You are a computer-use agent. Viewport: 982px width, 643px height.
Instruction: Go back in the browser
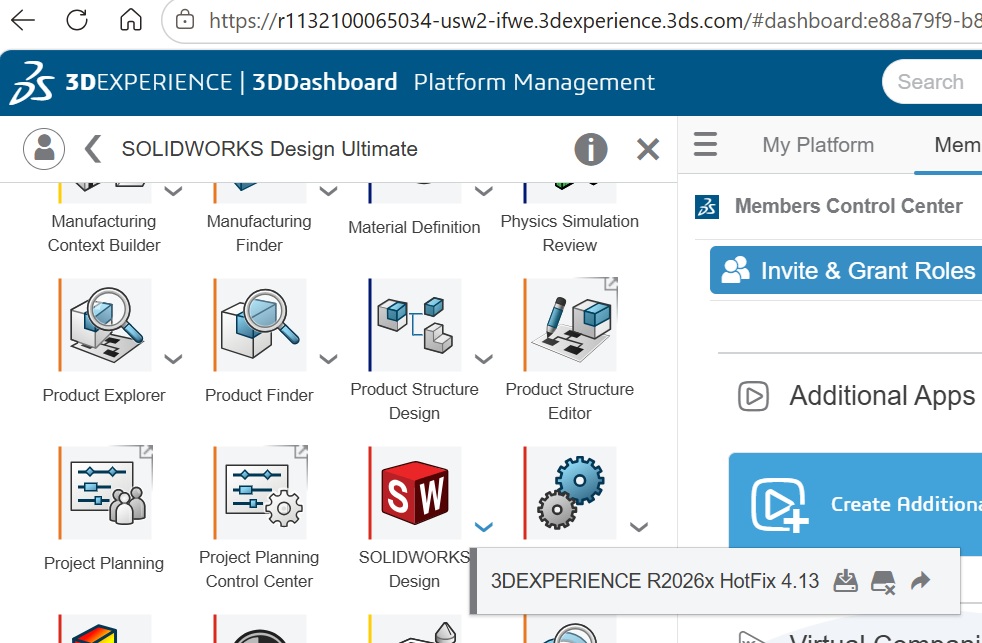tap(23, 20)
